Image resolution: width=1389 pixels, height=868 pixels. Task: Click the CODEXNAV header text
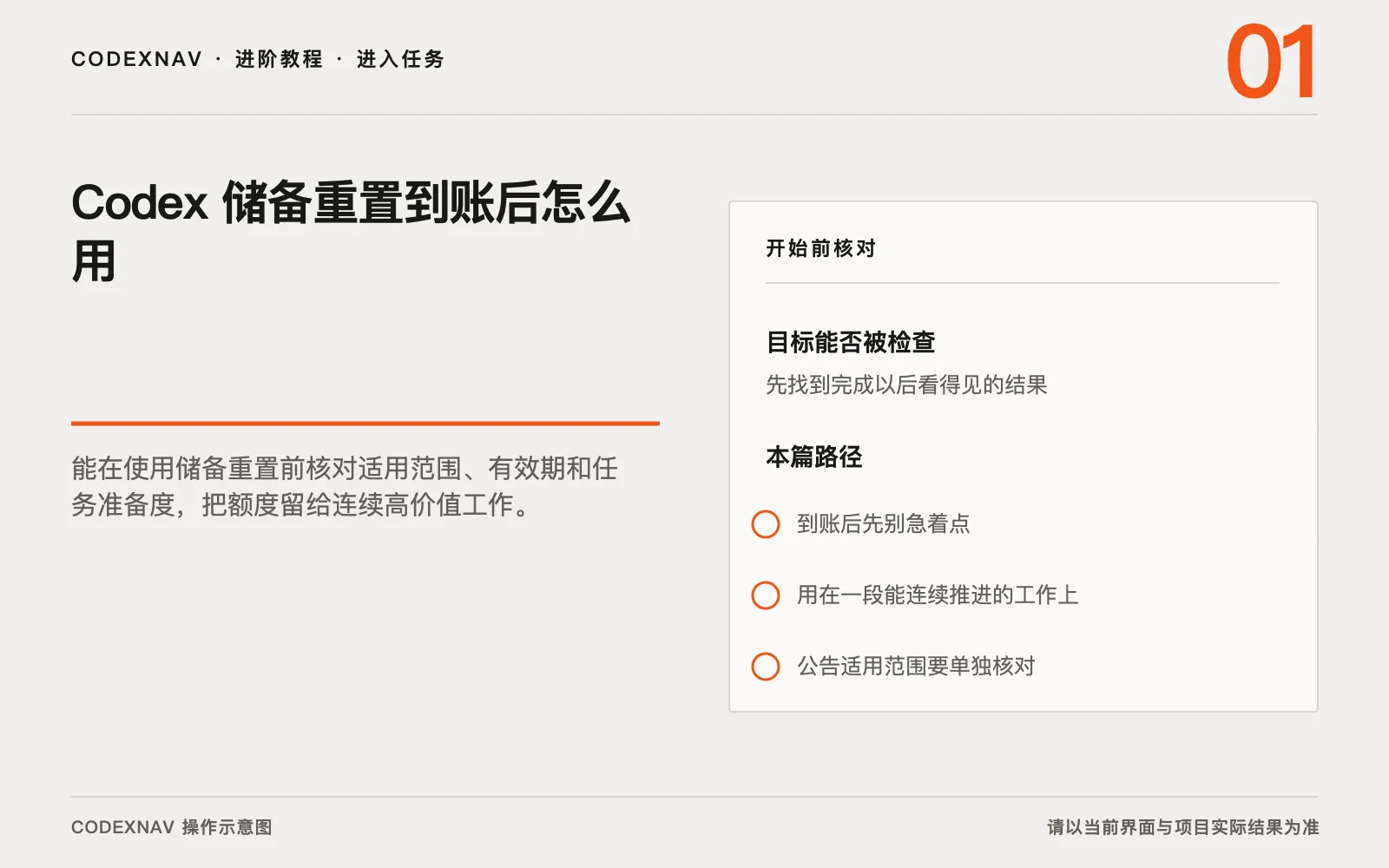click(136, 59)
